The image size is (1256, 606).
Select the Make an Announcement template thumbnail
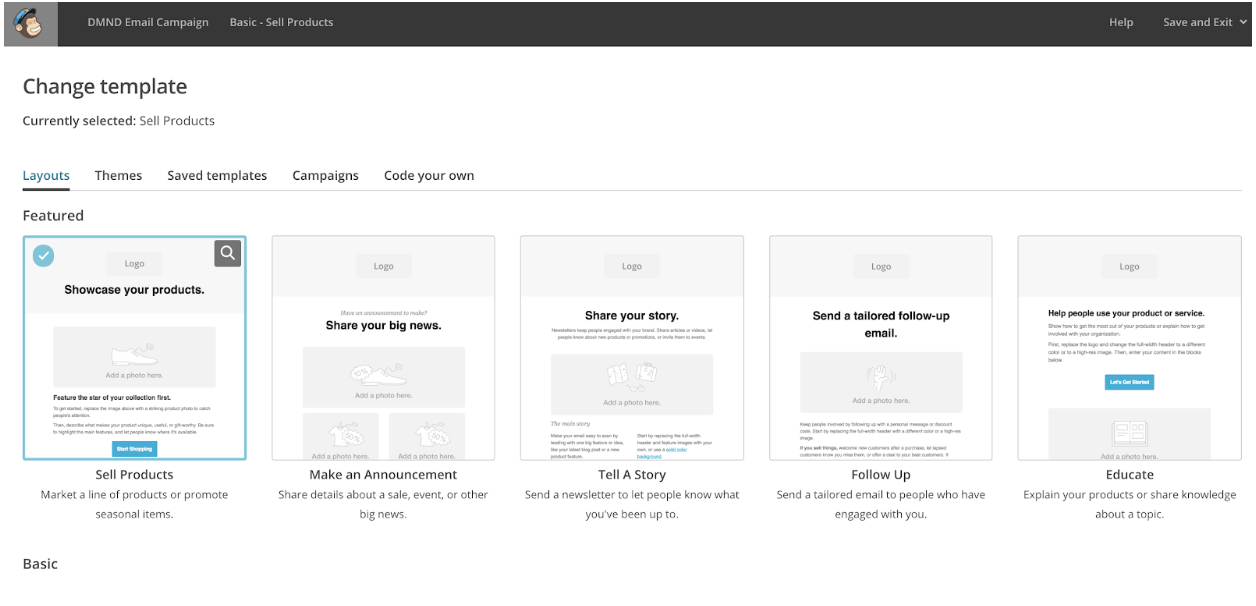coord(383,348)
